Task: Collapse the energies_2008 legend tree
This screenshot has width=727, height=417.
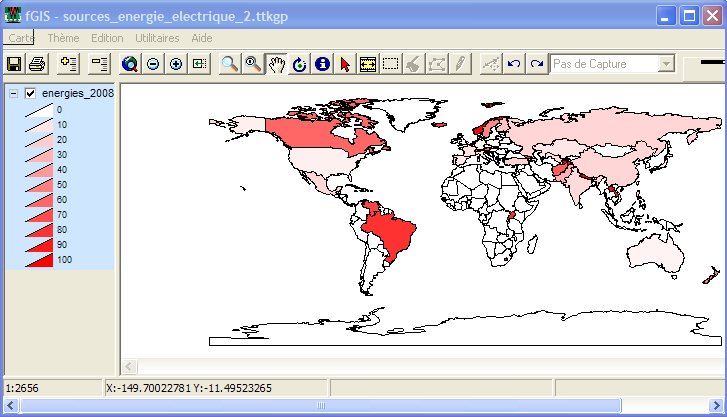Action: (x=12, y=94)
